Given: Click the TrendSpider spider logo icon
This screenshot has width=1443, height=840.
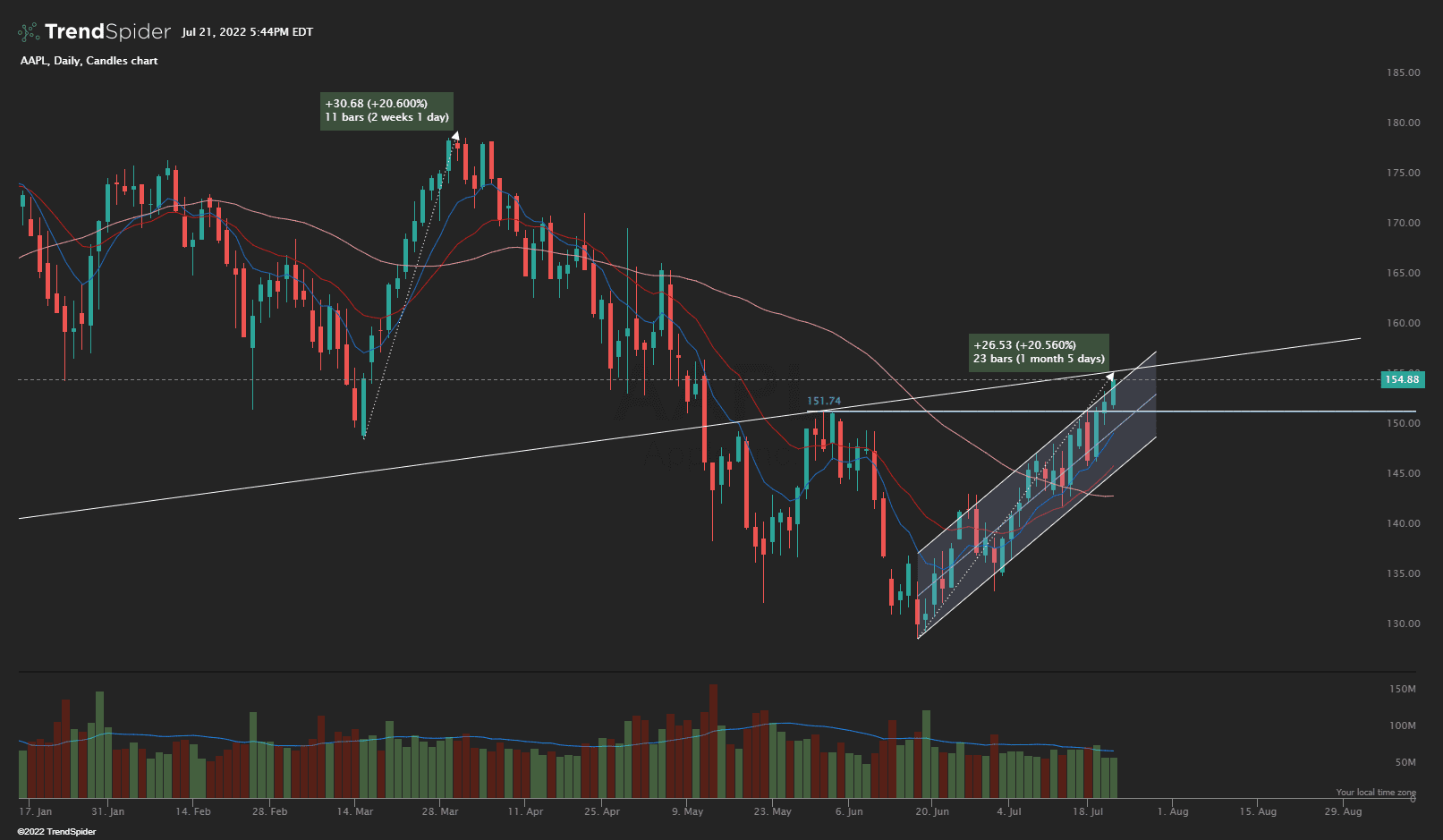Looking at the screenshot, I should click(x=29, y=32).
